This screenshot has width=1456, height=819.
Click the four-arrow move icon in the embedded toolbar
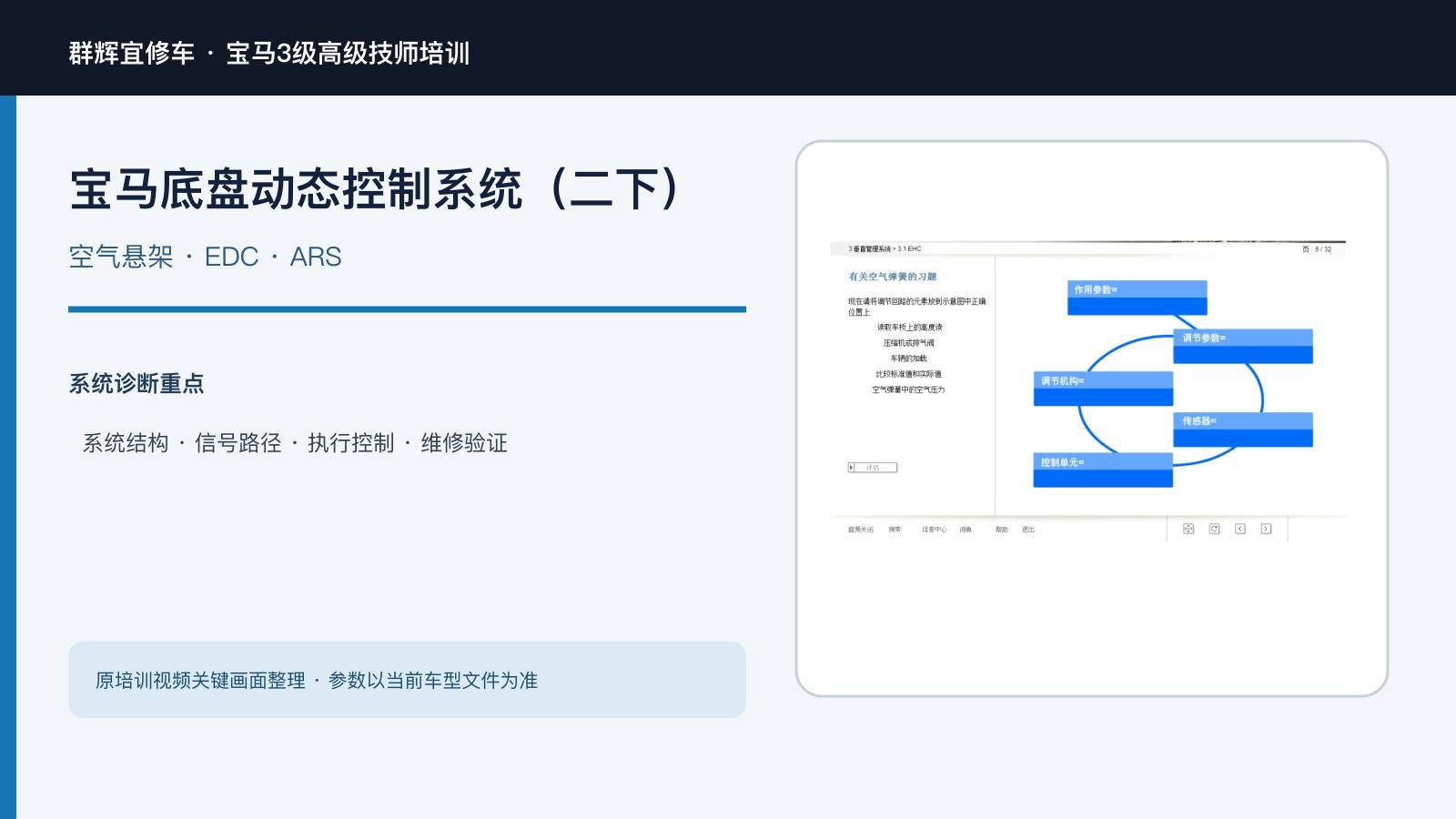(x=1188, y=529)
